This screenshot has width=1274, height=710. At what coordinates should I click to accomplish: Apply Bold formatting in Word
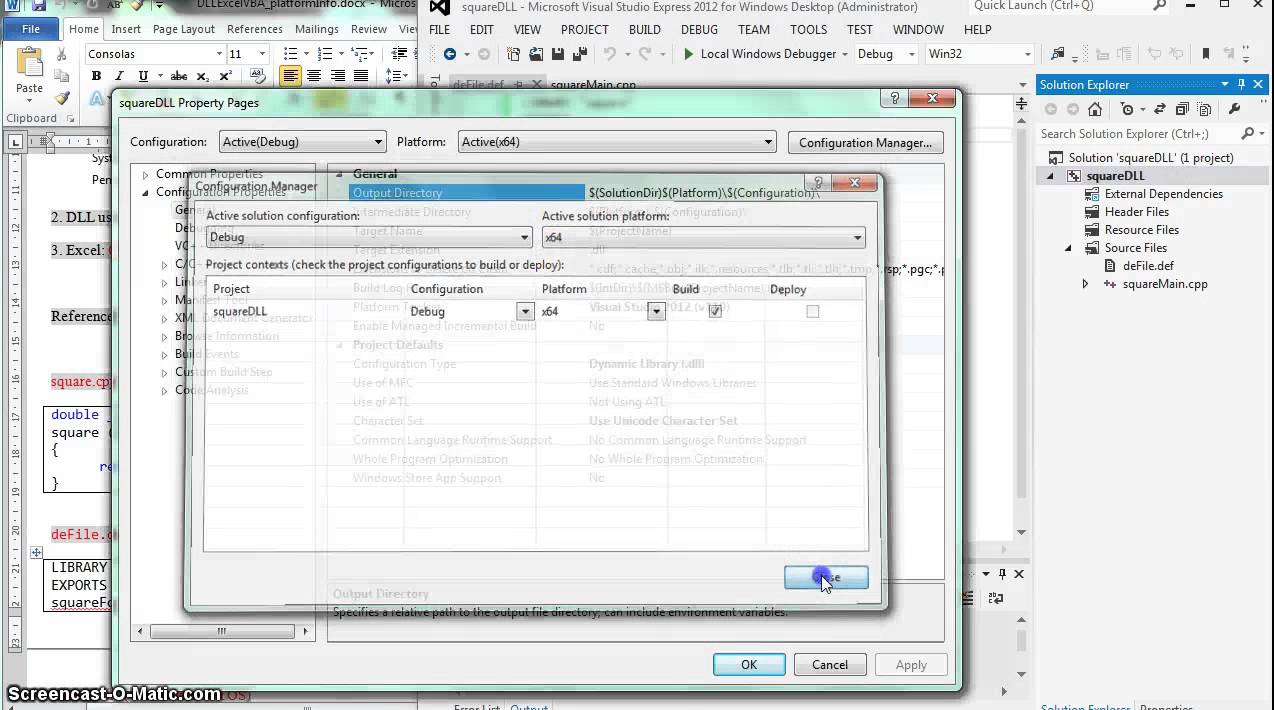coord(96,76)
